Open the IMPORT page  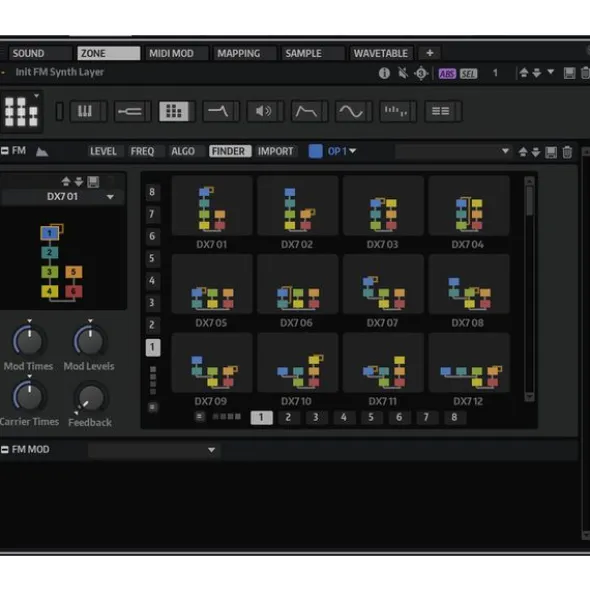tap(276, 152)
